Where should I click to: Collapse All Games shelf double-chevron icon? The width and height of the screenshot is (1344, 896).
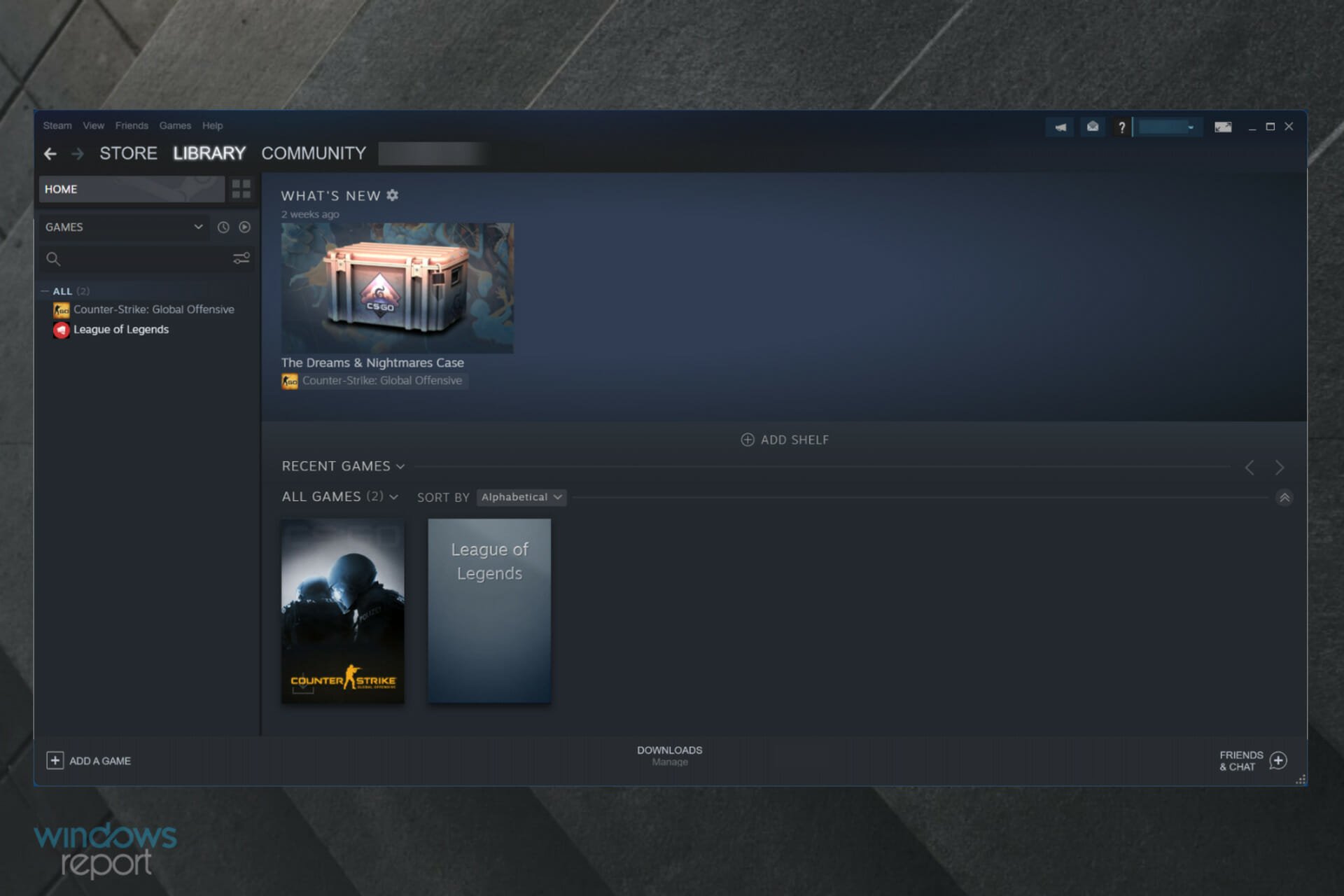pos(1284,498)
